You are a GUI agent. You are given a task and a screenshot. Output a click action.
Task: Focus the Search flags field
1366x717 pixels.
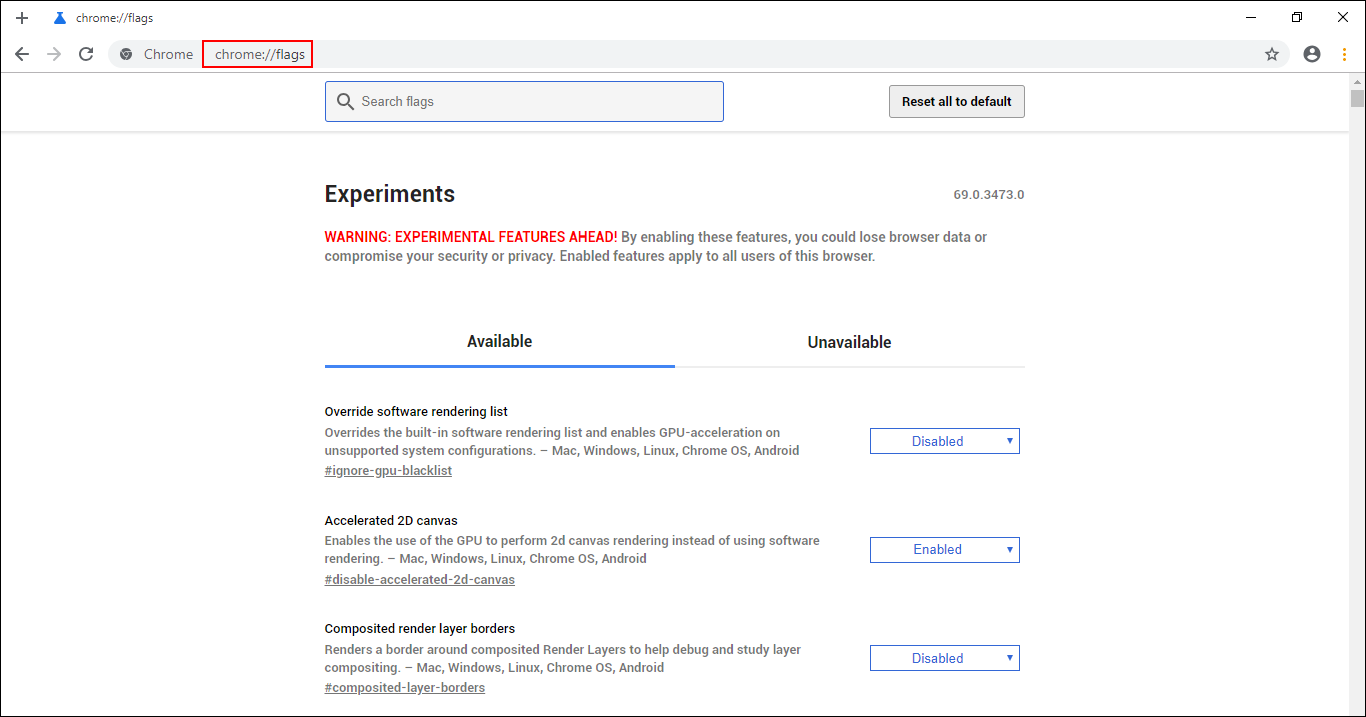pyautogui.click(x=524, y=101)
